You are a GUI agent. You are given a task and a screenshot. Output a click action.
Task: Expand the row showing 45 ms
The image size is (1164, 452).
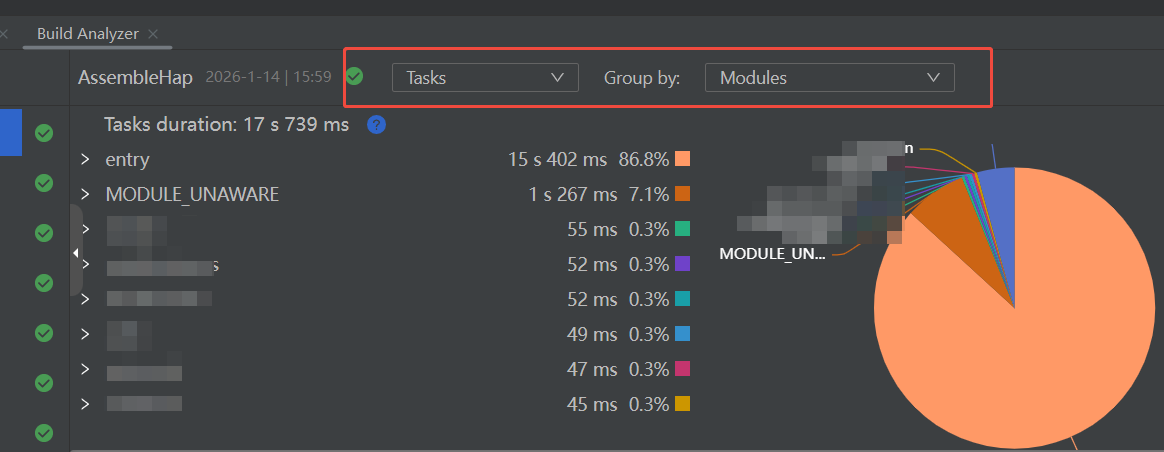point(86,404)
